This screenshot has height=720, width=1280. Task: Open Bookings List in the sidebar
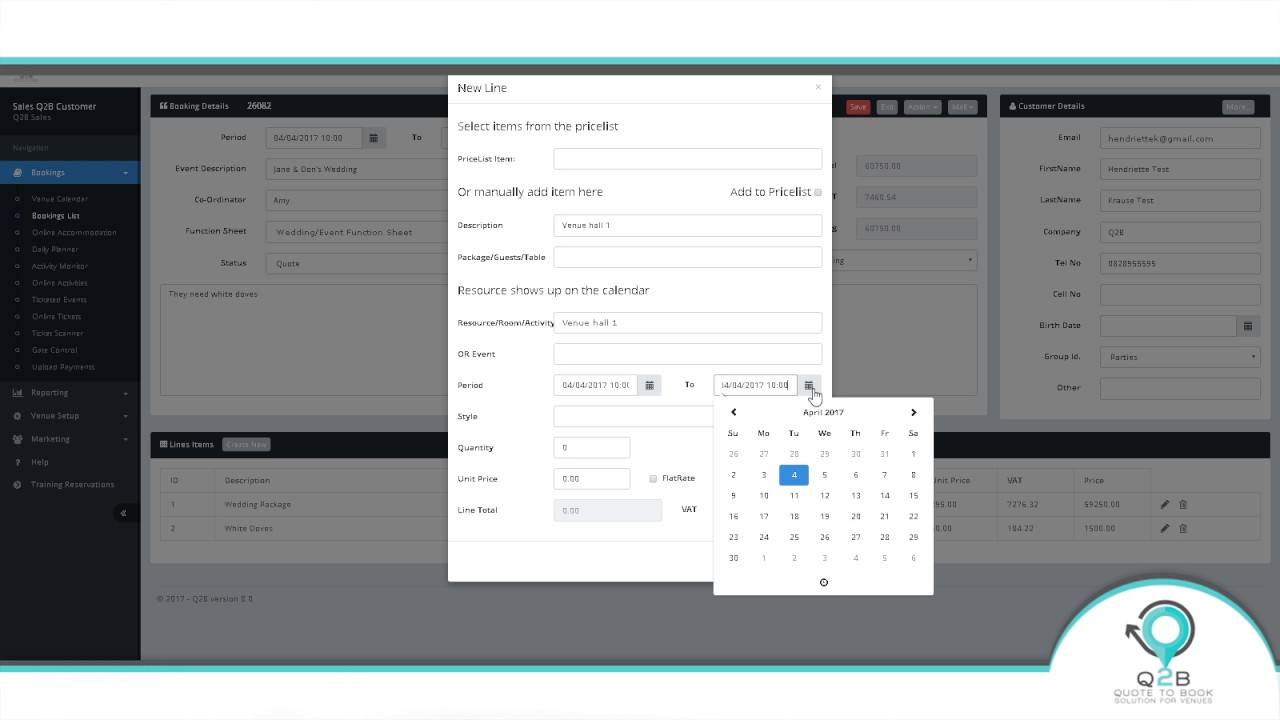pyautogui.click(x=56, y=216)
